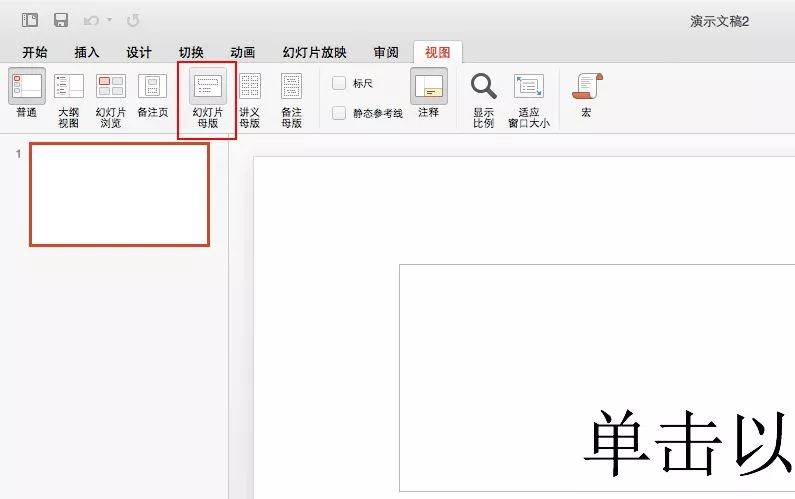Select slide 1 thumbnail in the panel
The image size is (795, 499).
tap(119, 194)
